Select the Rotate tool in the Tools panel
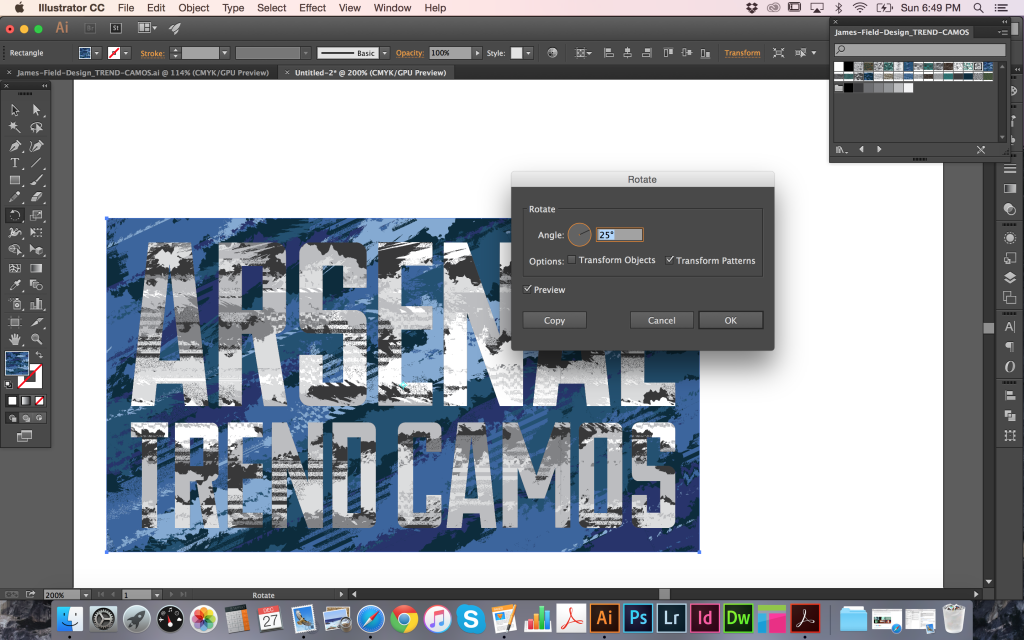Viewport: 1024px width, 640px height. pyautogui.click(x=15, y=215)
